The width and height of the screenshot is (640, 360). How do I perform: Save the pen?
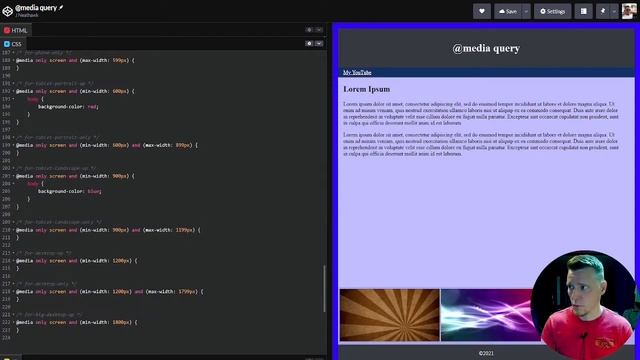coord(507,11)
